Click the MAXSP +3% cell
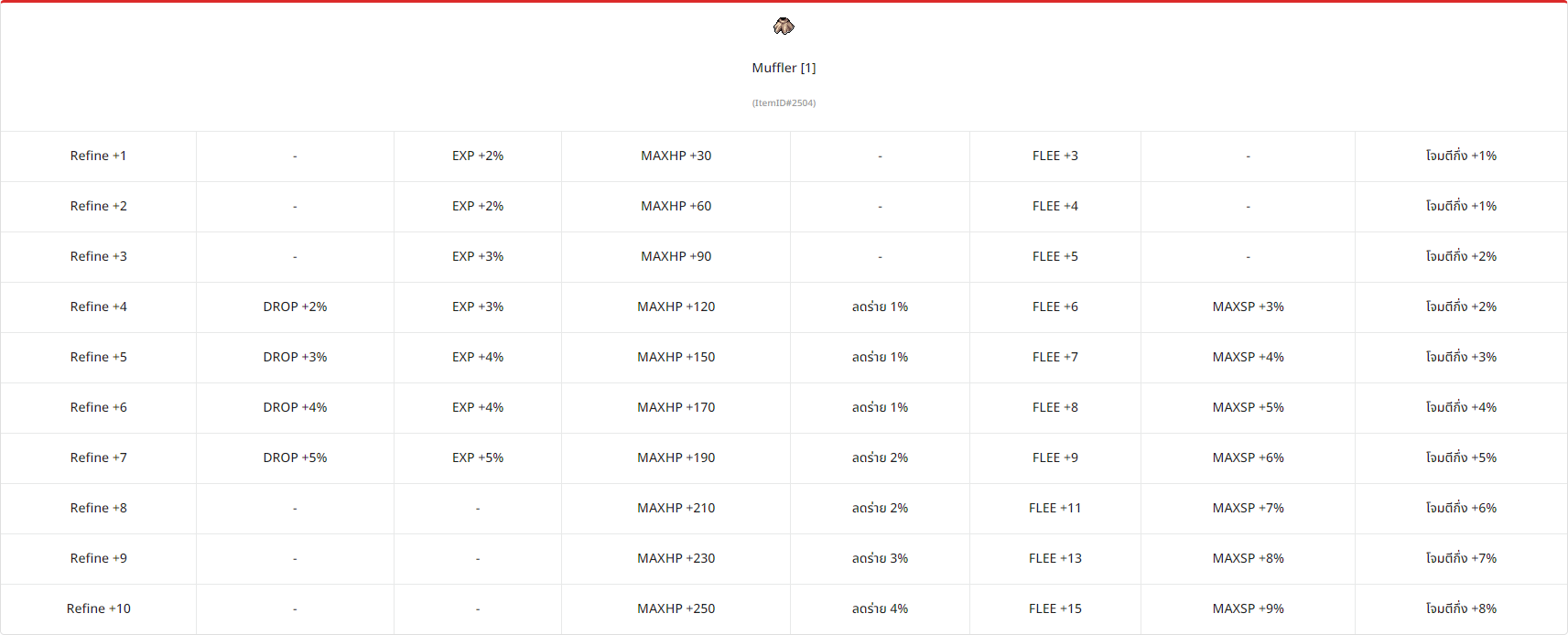This screenshot has width=1568, height=635. [x=1248, y=307]
